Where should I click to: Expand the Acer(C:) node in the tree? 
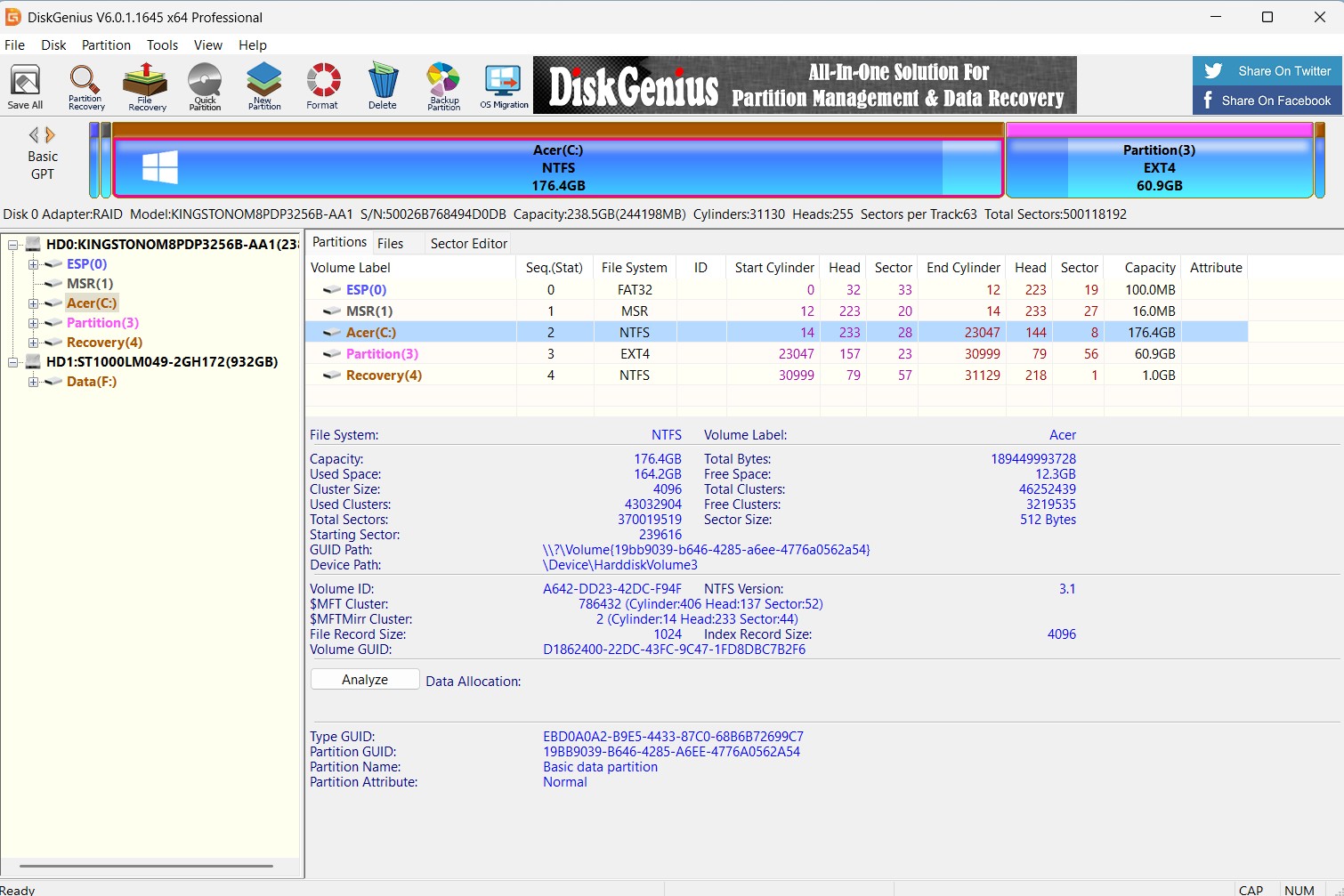[x=33, y=303]
